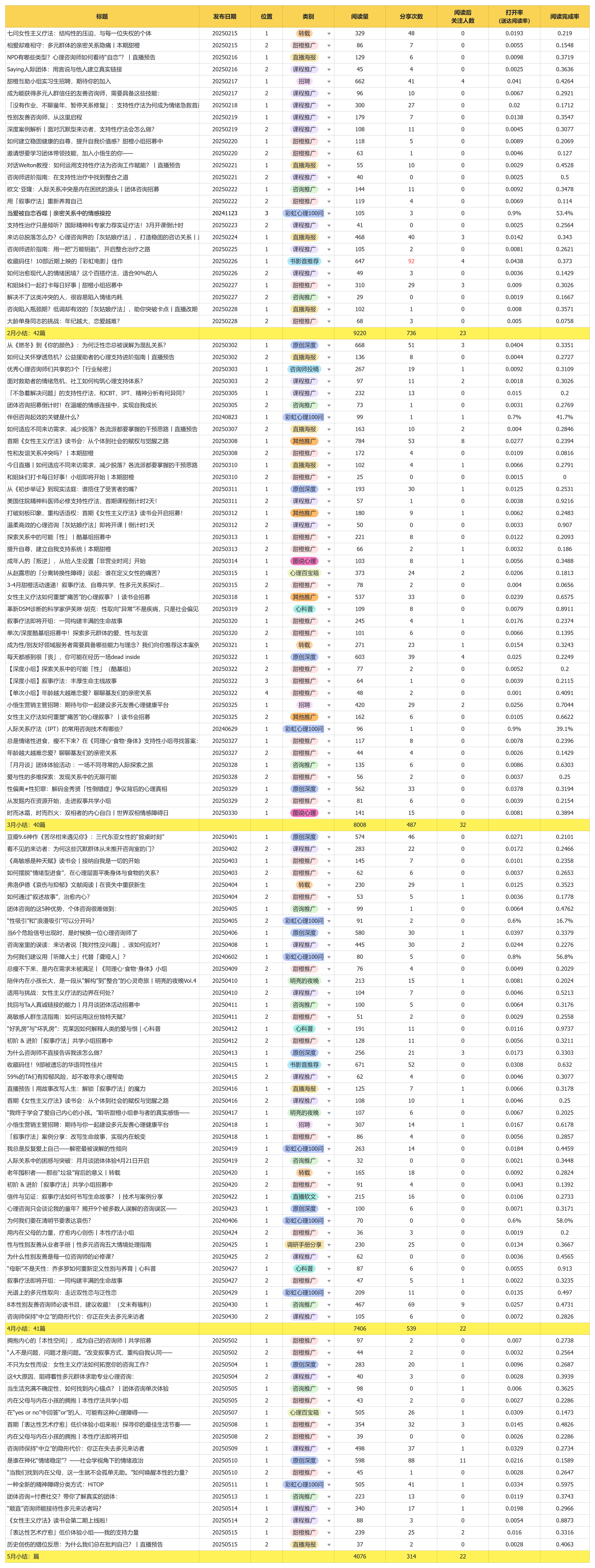Click the 转载 tag in the first data row
Screen dimensions: 595x1568
(304, 34)
